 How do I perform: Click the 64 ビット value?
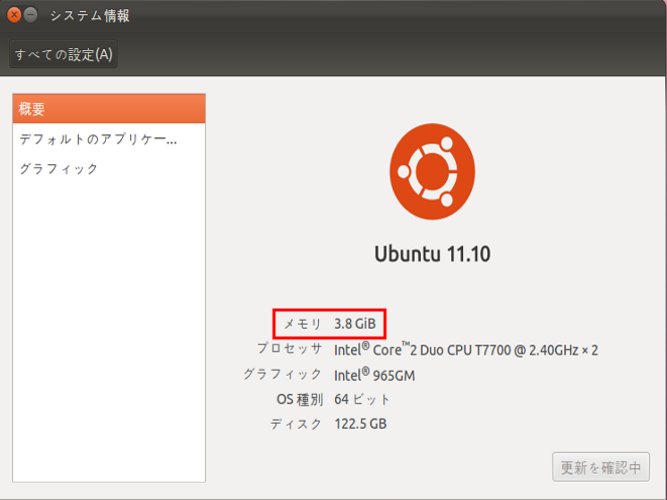click(x=362, y=400)
